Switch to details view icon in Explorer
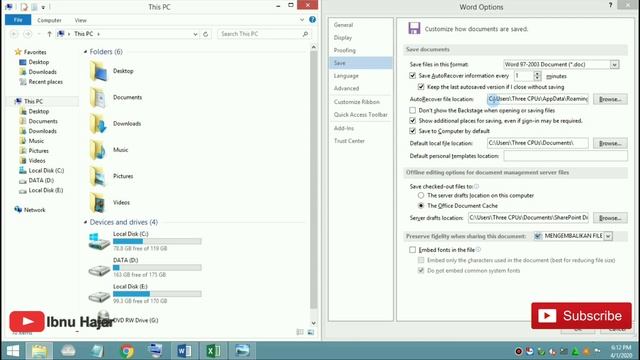Screen dimensions: 640x360 pyautogui.click(x=300, y=332)
